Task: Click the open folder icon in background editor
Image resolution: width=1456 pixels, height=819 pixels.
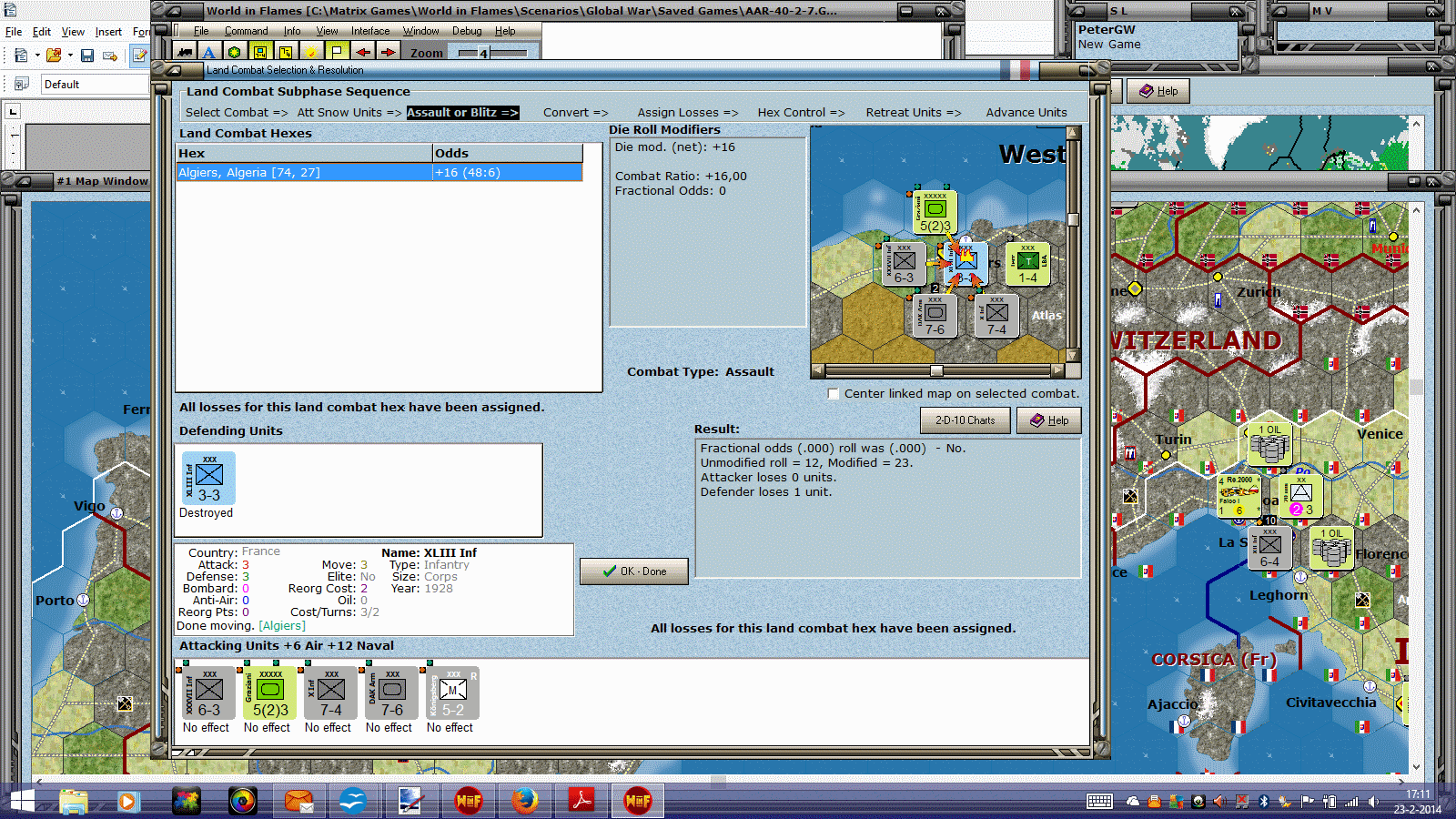Action: tap(54, 56)
